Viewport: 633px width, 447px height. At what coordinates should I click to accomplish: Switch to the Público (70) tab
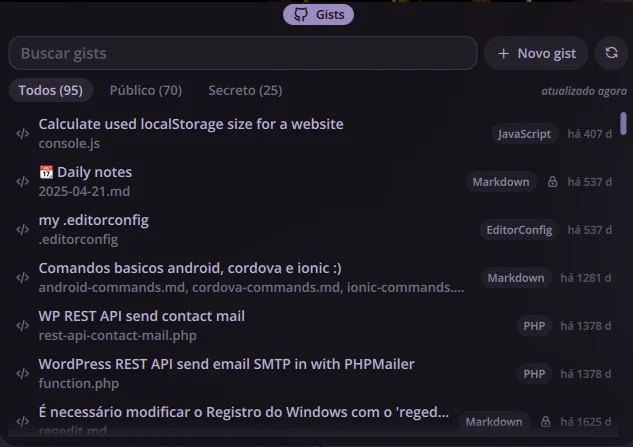[x=146, y=90]
